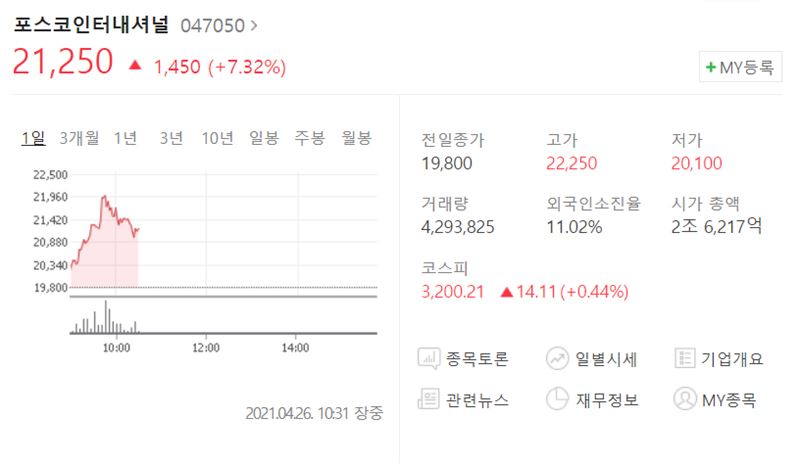The height and width of the screenshot is (464, 800).
Task: Click the red up-triangle next to 1,450
Action: click(135, 65)
